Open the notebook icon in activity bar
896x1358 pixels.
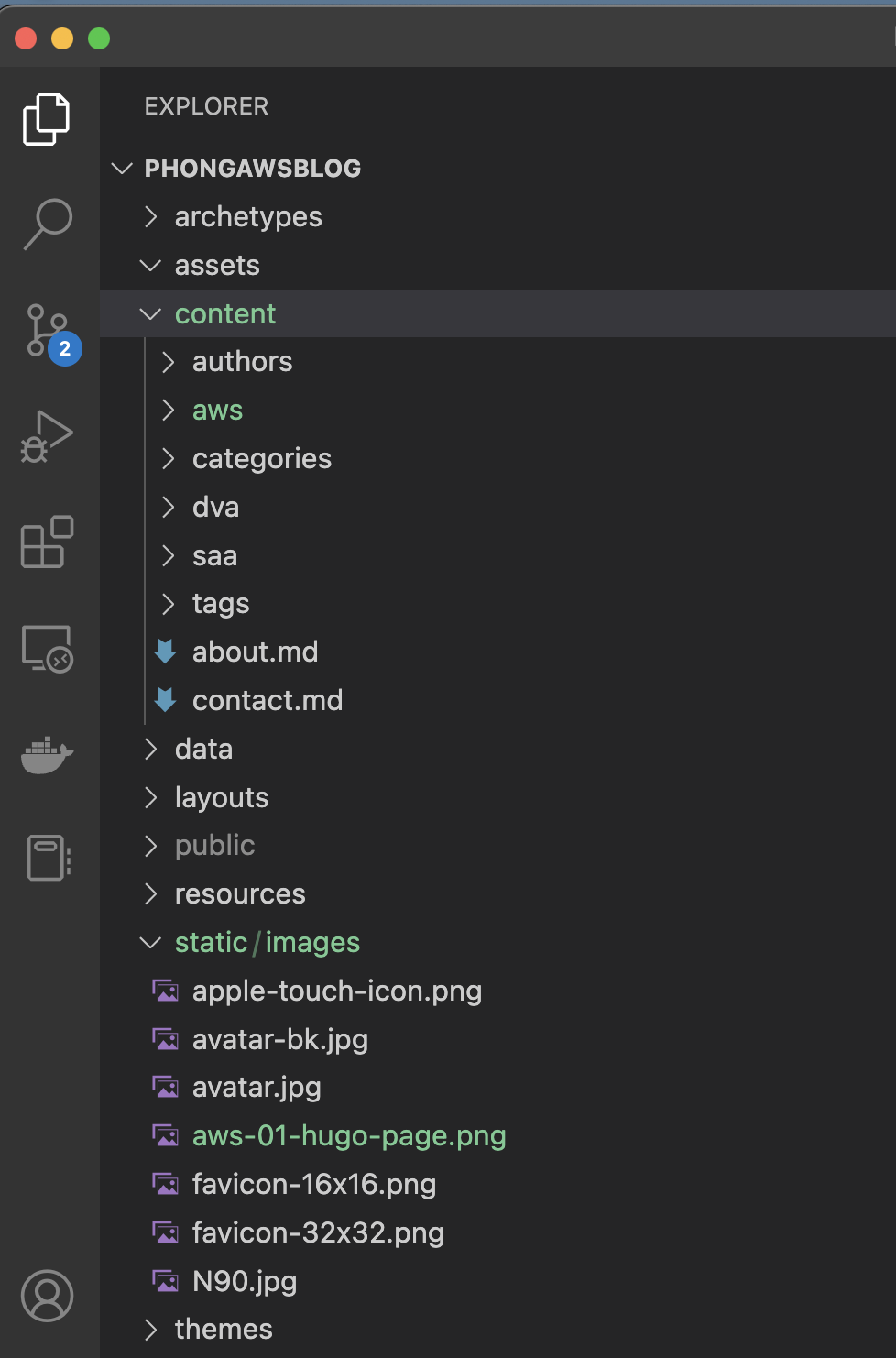[x=47, y=858]
